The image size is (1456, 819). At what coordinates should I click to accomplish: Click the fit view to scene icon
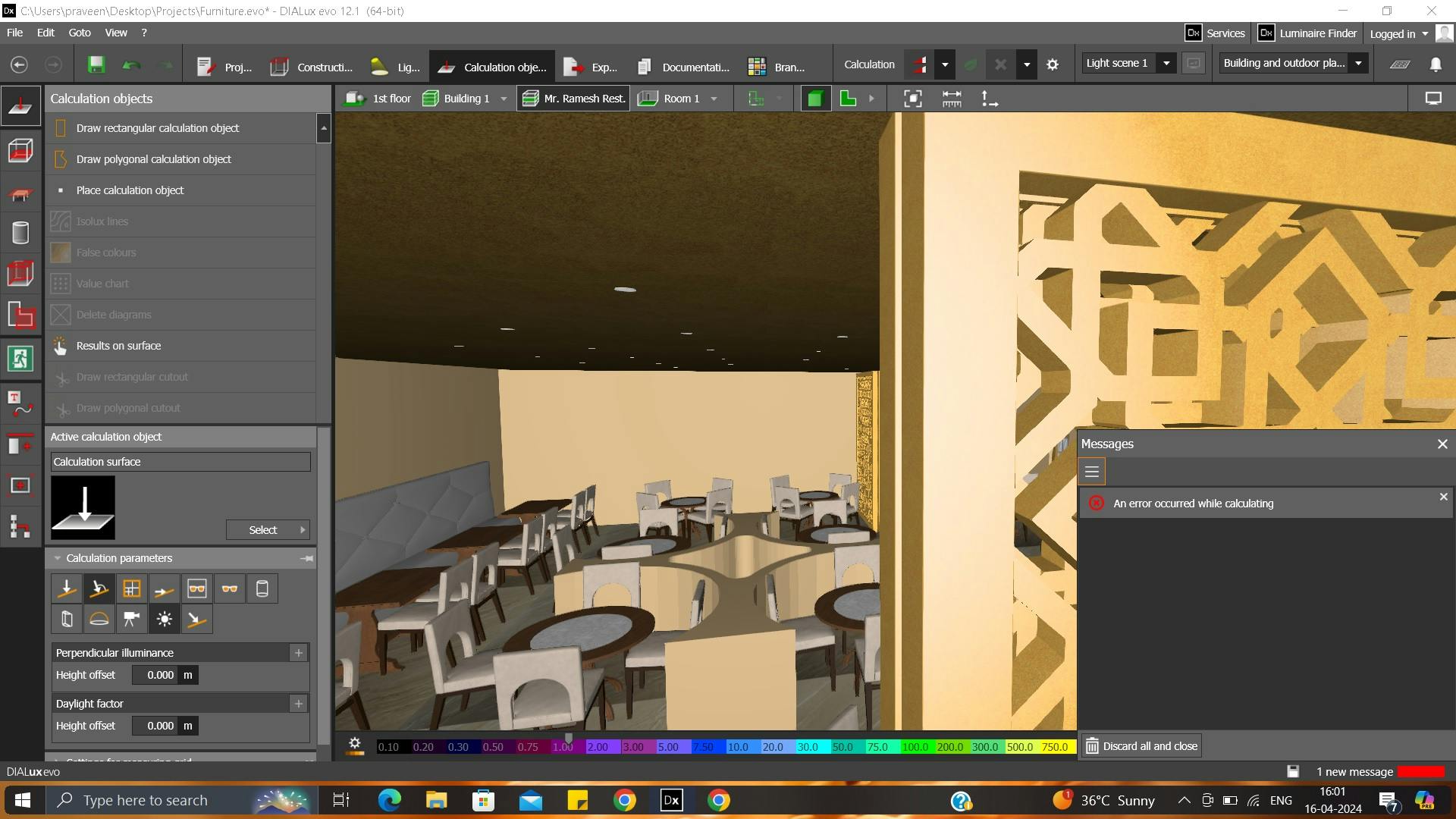(x=912, y=99)
